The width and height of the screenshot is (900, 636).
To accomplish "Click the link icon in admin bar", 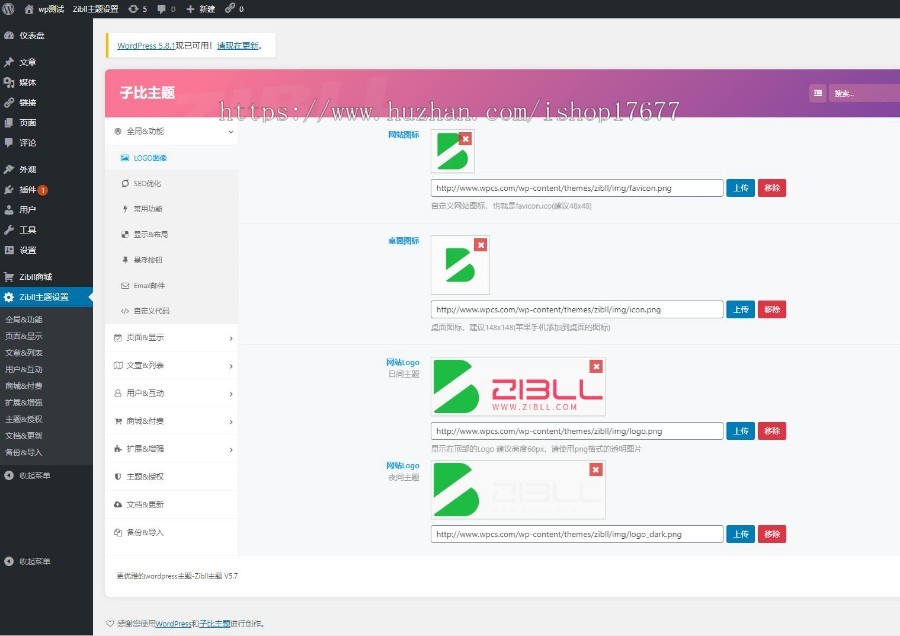I will (x=234, y=9).
